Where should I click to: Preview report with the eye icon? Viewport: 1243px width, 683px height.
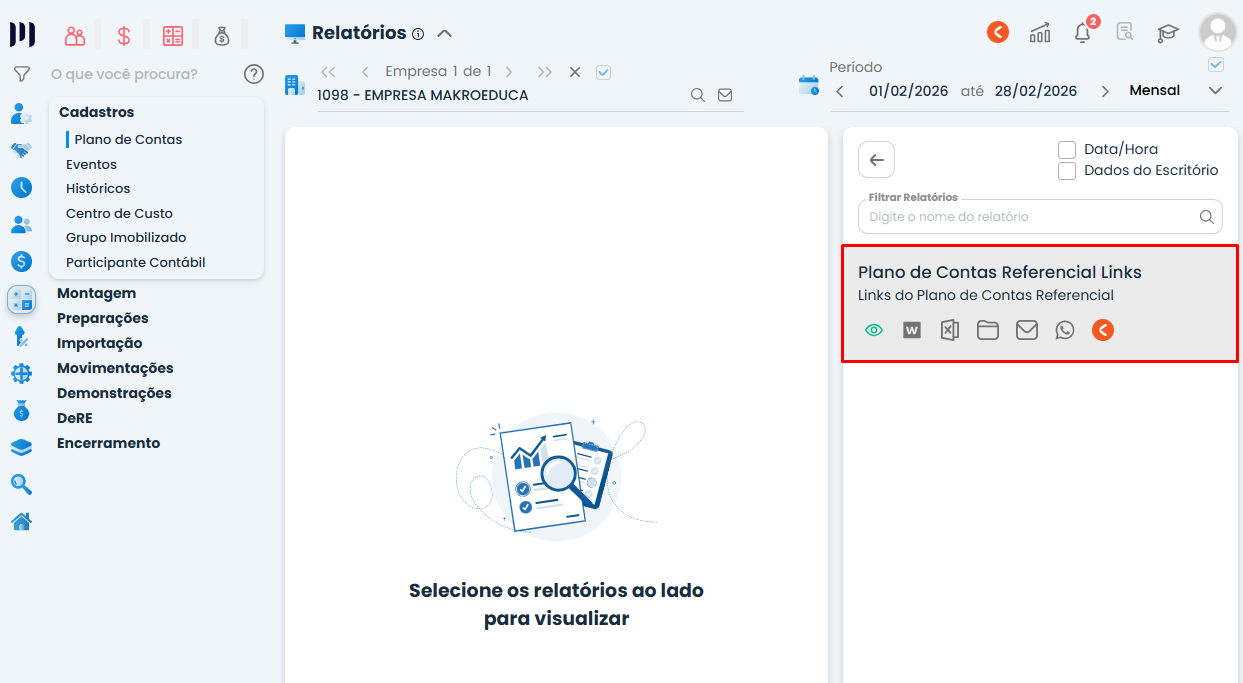[874, 330]
